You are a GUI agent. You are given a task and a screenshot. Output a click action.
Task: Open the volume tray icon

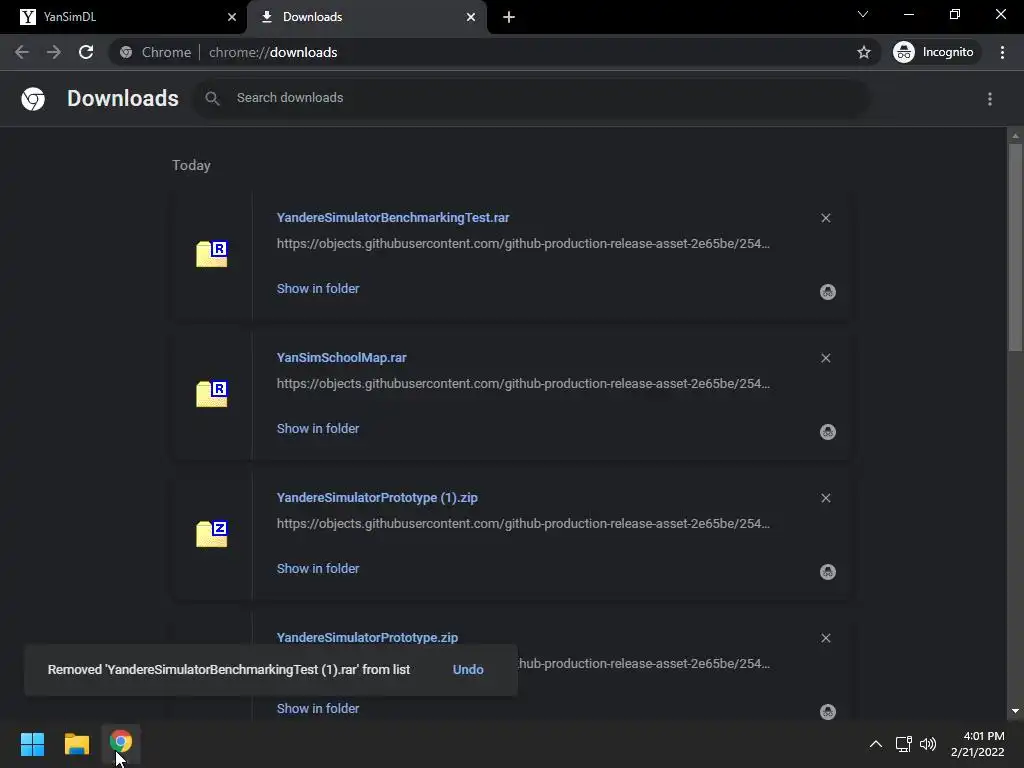coord(927,744)
